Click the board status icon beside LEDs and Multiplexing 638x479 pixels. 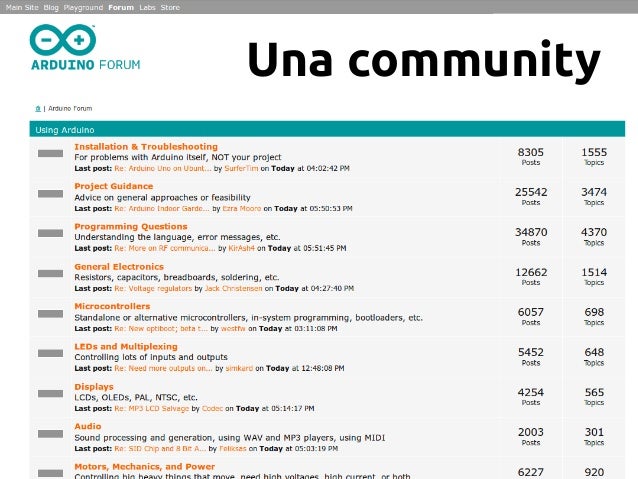tap(50, 353)
